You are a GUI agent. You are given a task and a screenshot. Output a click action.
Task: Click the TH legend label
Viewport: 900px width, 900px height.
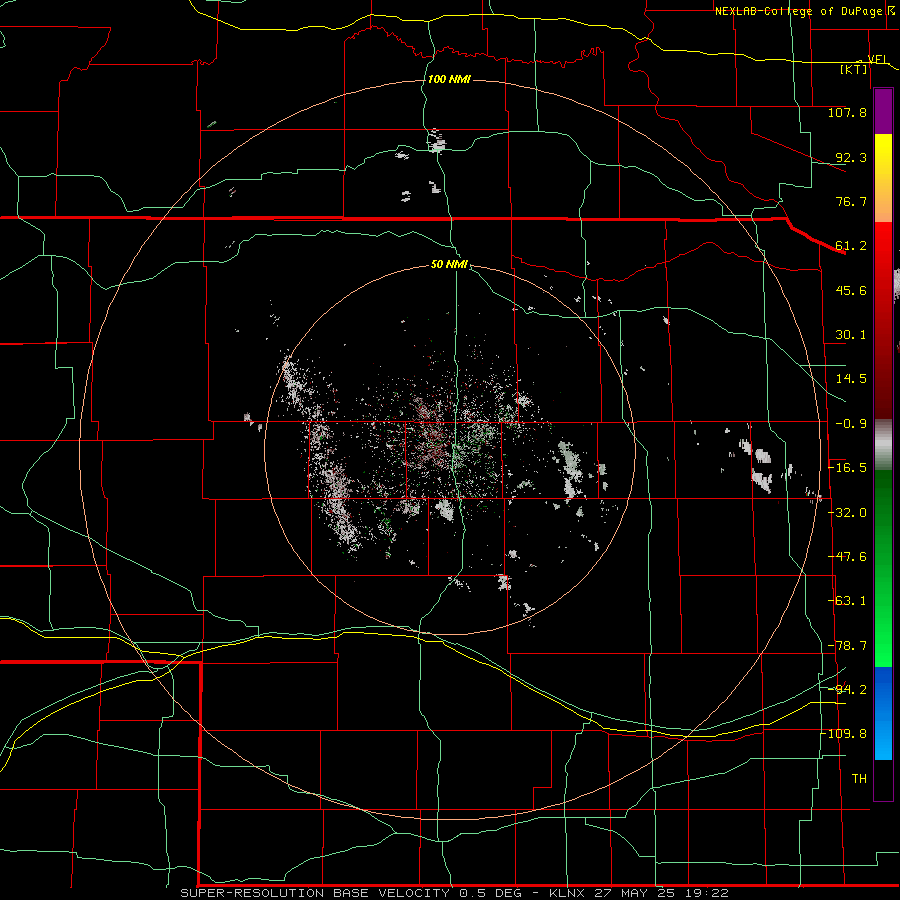pos(859,779)
